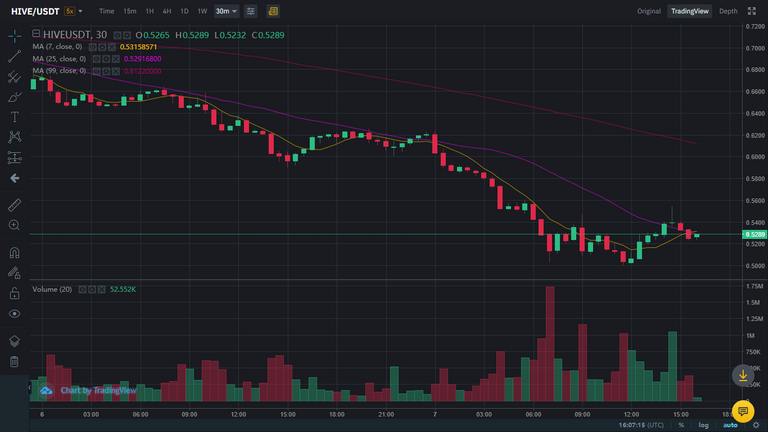The height and width of the screenshot is (432, 768).
Task: Open settings for MA 25 indicator
Action: pos(106,59)
